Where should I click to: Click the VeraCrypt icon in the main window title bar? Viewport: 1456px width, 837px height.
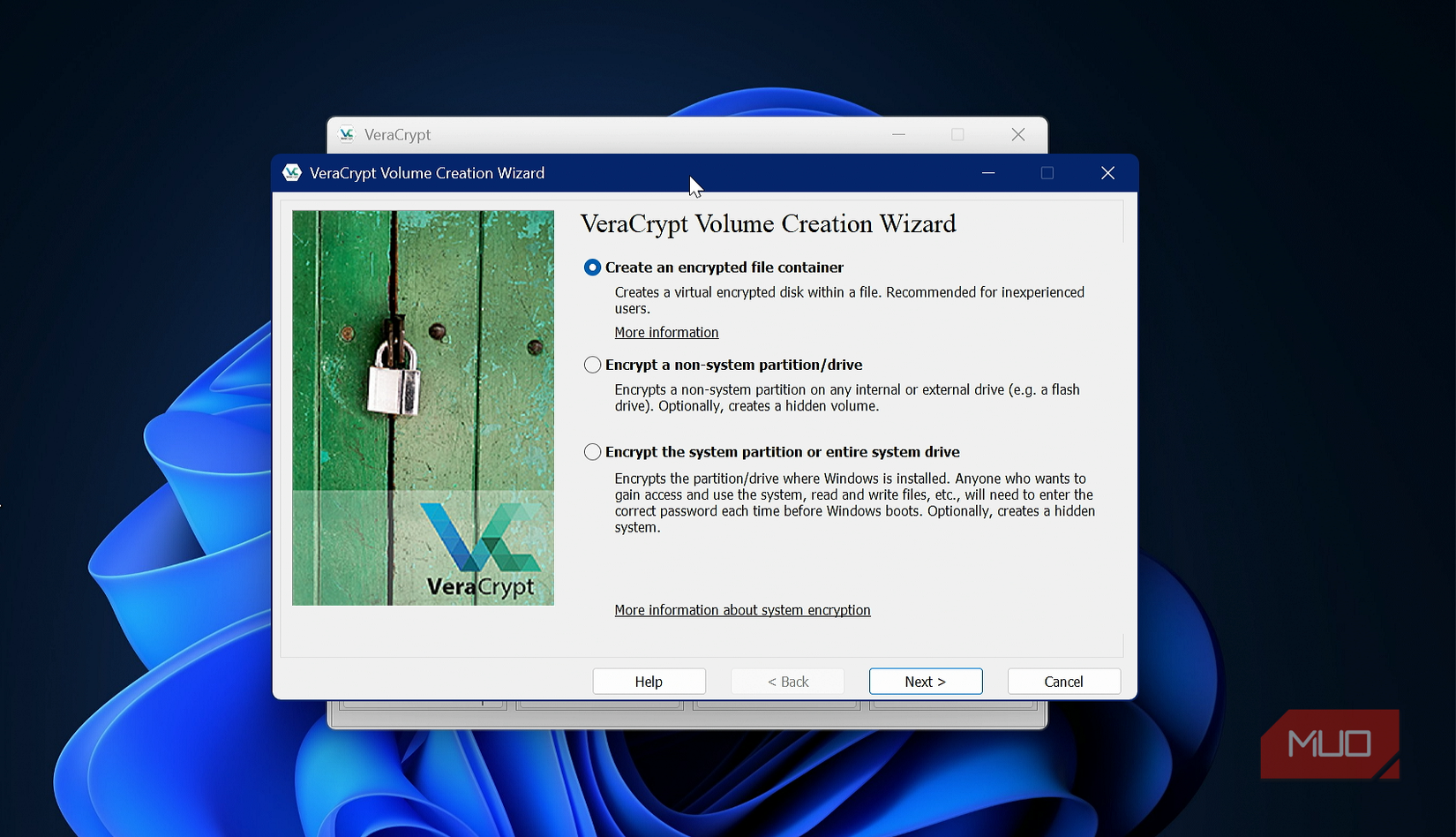tap(347, 134)
